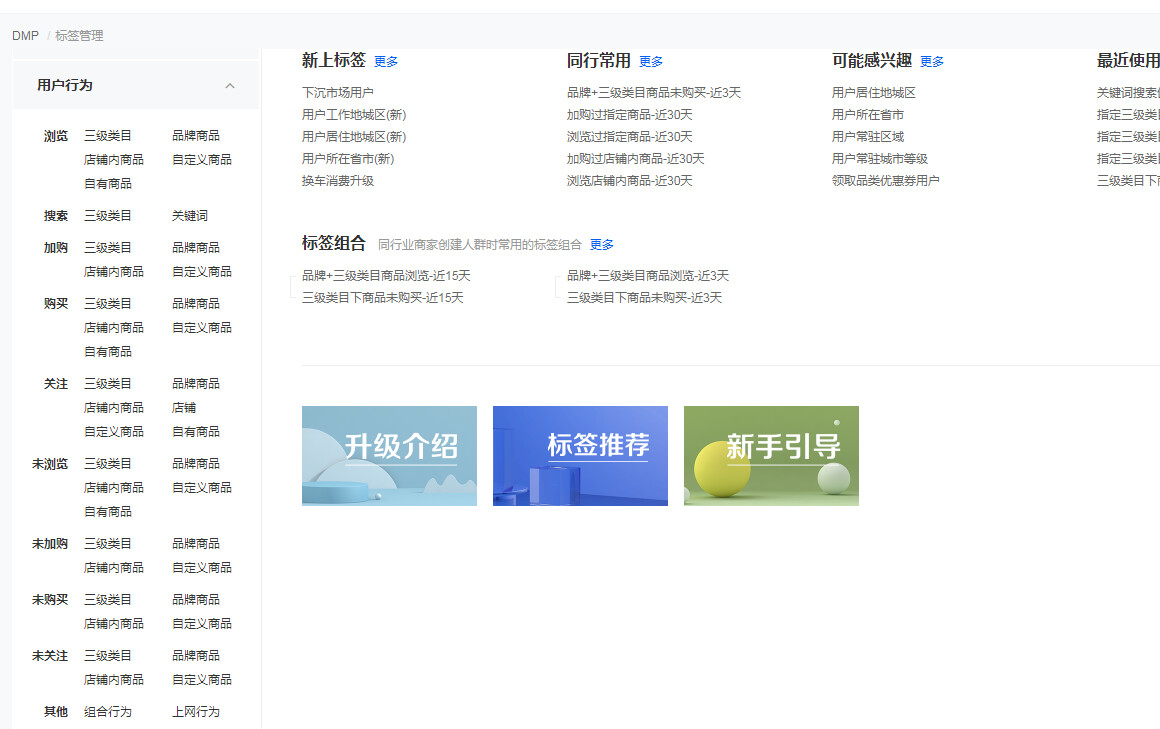This screenshot has height=729, width=1160.
Task: Pick the 用户常驻城市等级 tag
Action: click(879, 159)
